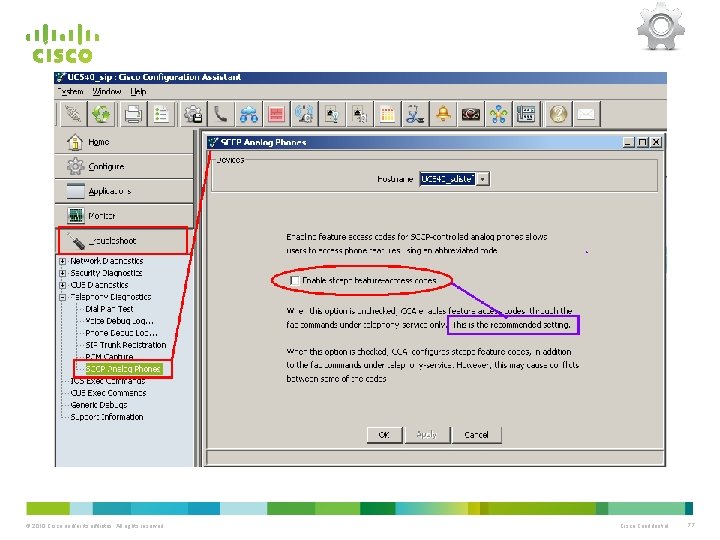The image size is (720, 540).
Task: Click the Connect plug icon in toolbar
Action: 73,114
